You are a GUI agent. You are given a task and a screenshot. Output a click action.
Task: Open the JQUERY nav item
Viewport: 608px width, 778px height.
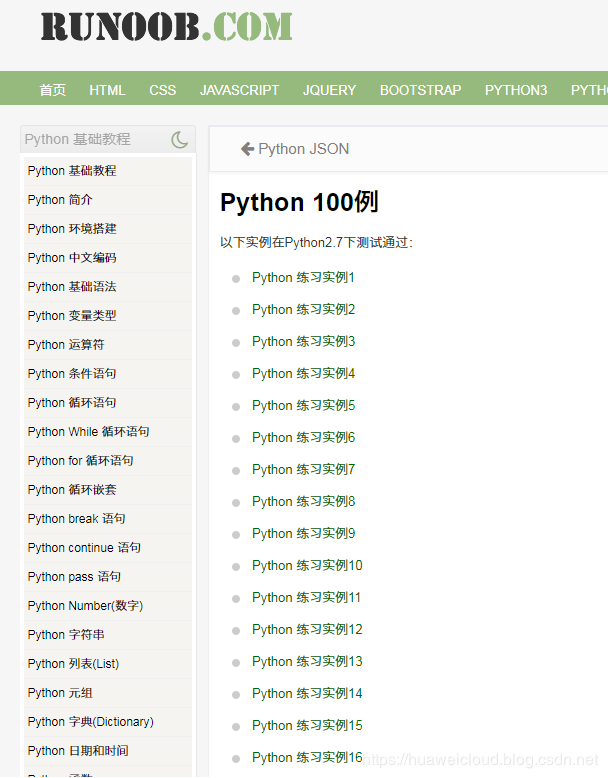[330, 90]
